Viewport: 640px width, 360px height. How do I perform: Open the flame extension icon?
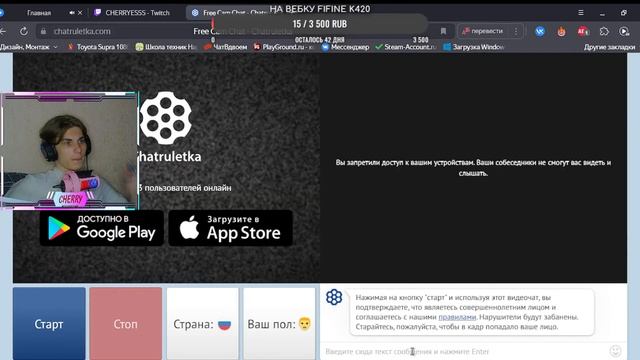tap(562, 31)
